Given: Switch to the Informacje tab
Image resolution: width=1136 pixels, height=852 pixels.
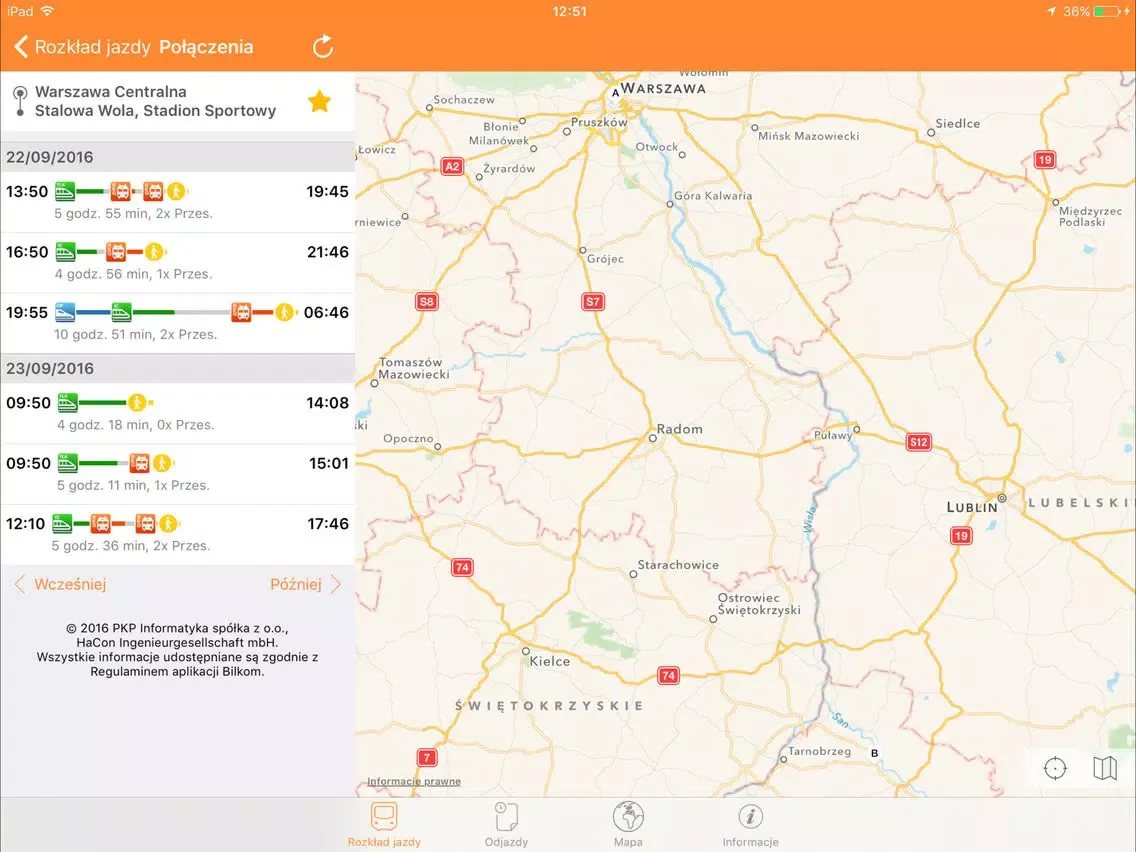Looking at the screenshot, I should (x=751, y=824).
